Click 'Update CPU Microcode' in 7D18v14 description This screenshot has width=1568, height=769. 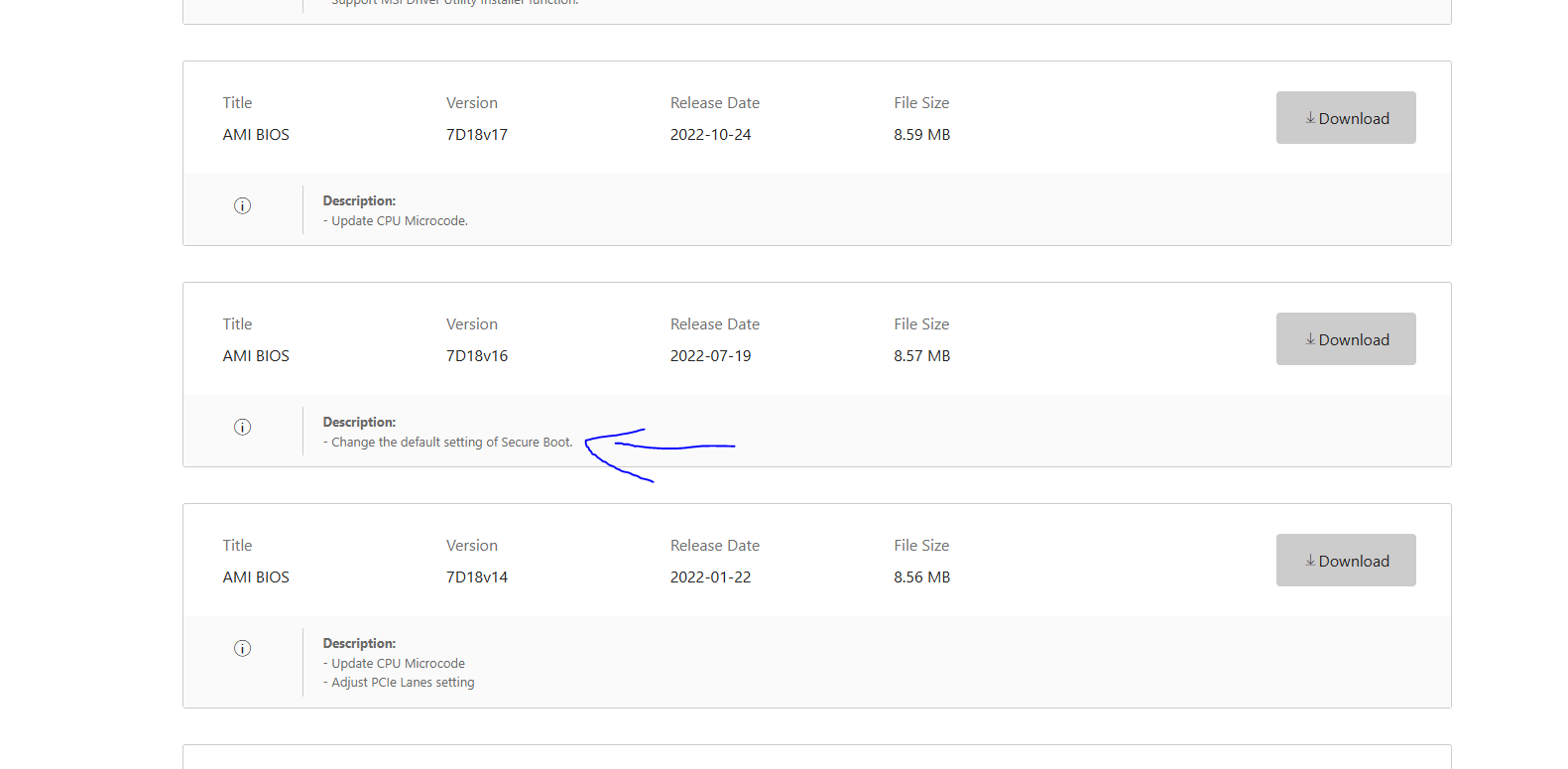point(398,664)
